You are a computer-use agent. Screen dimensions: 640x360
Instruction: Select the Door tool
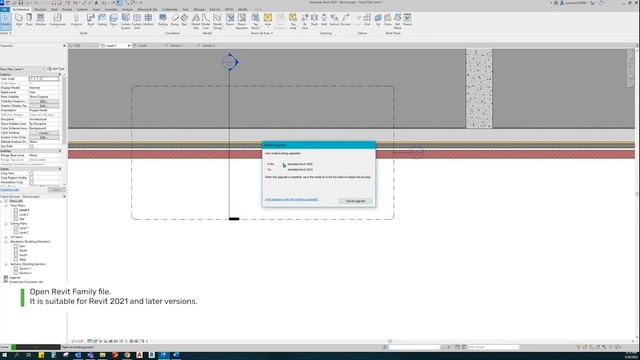29,20
